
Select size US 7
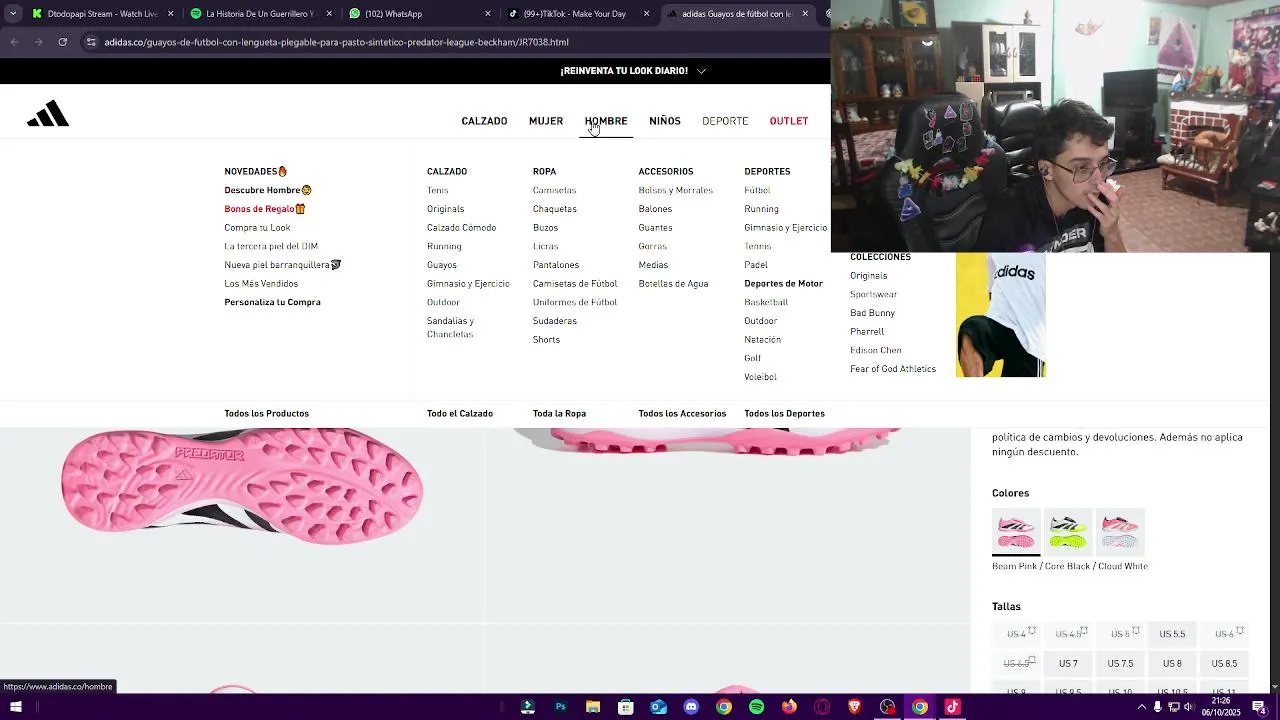(1068, 664)
